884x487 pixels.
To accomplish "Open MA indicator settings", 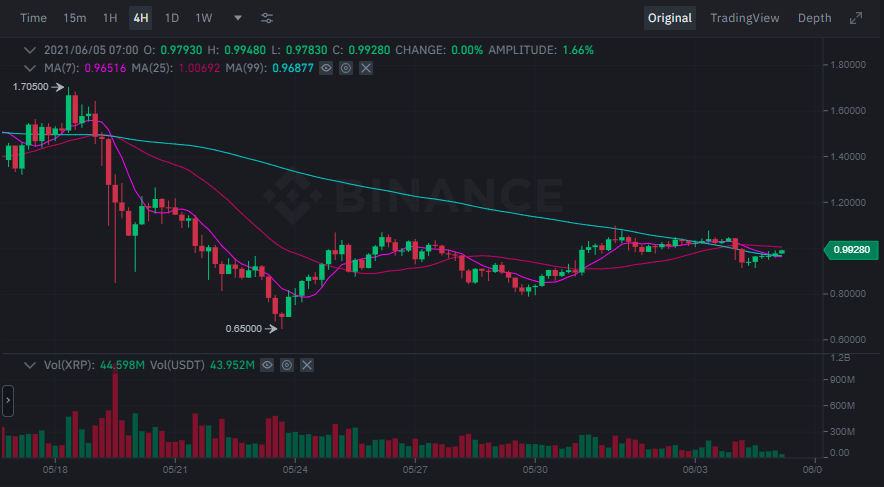I will pos(346,67).
